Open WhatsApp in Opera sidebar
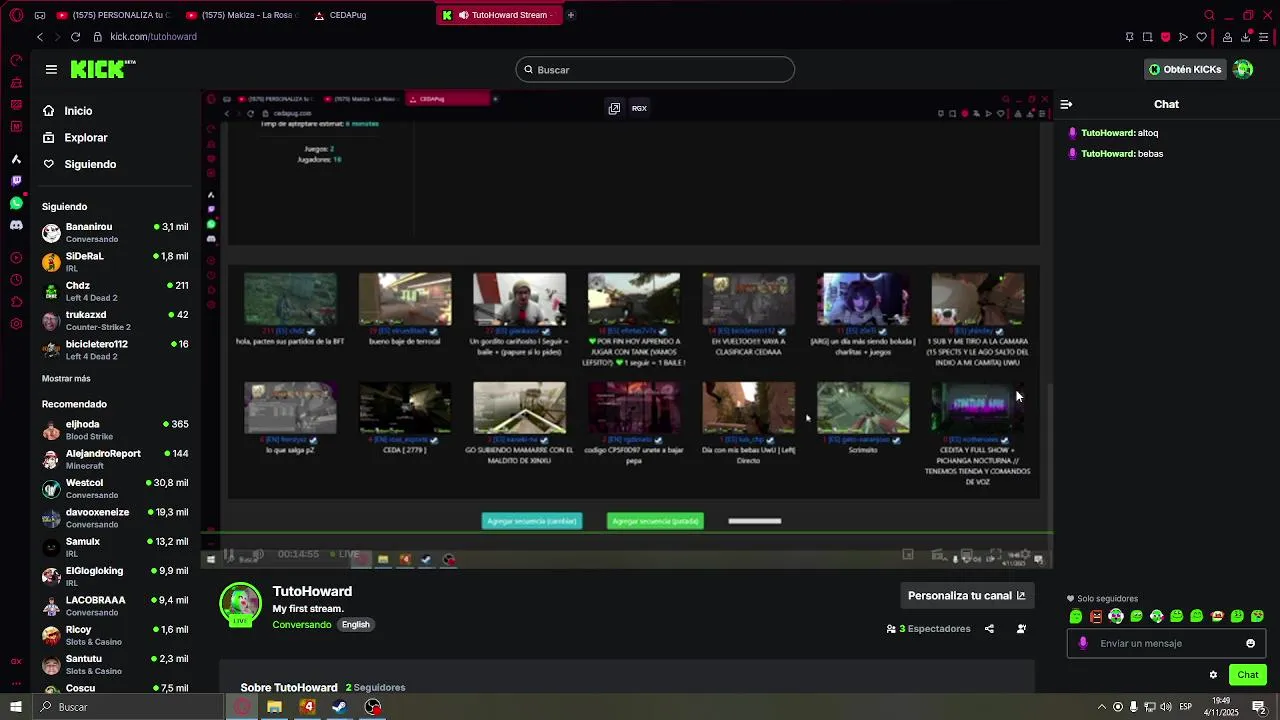 [x=16, y=203]
